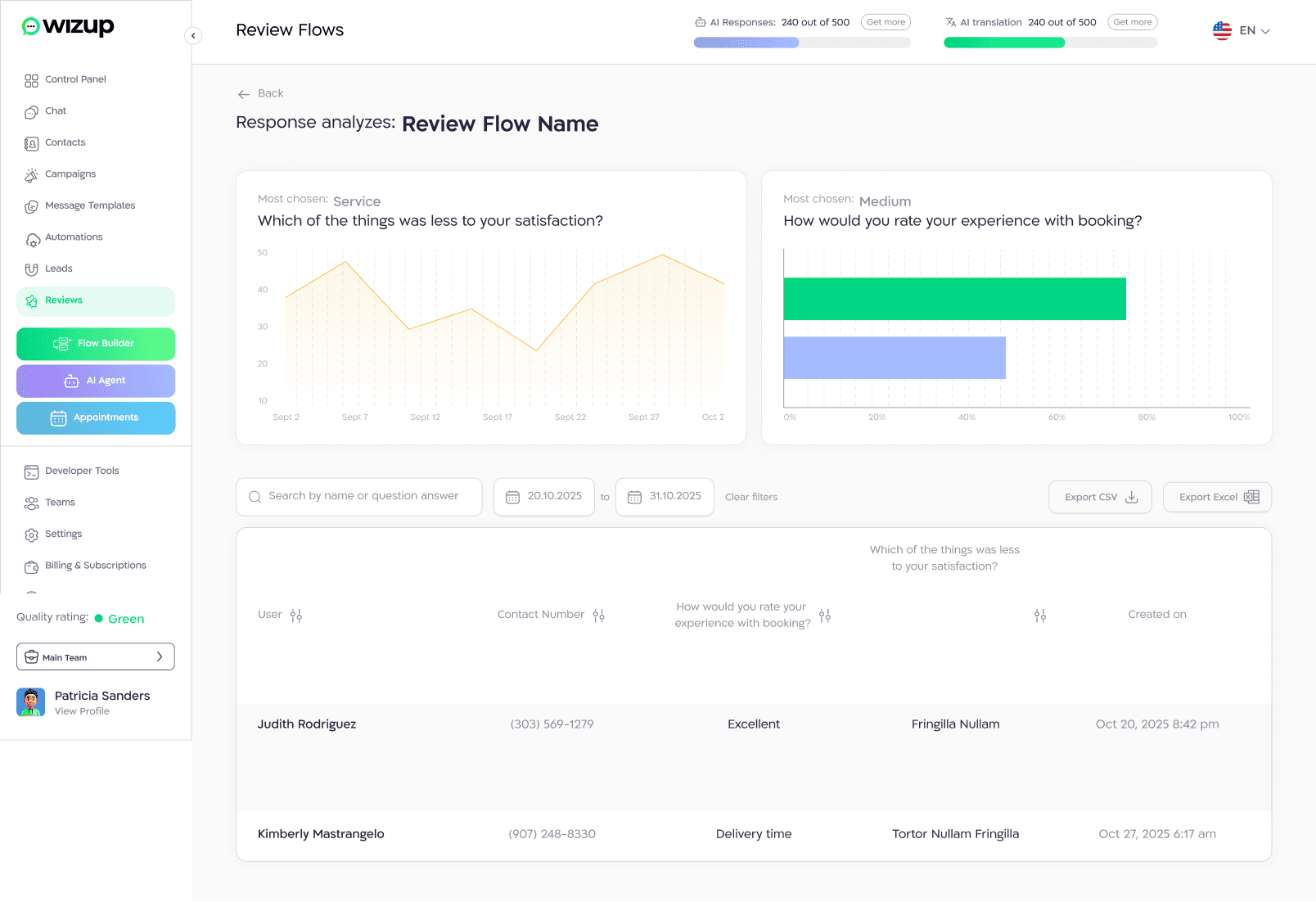Click filter icon beside booking experience column
The image size is (1316, 902).
point(825,616)
